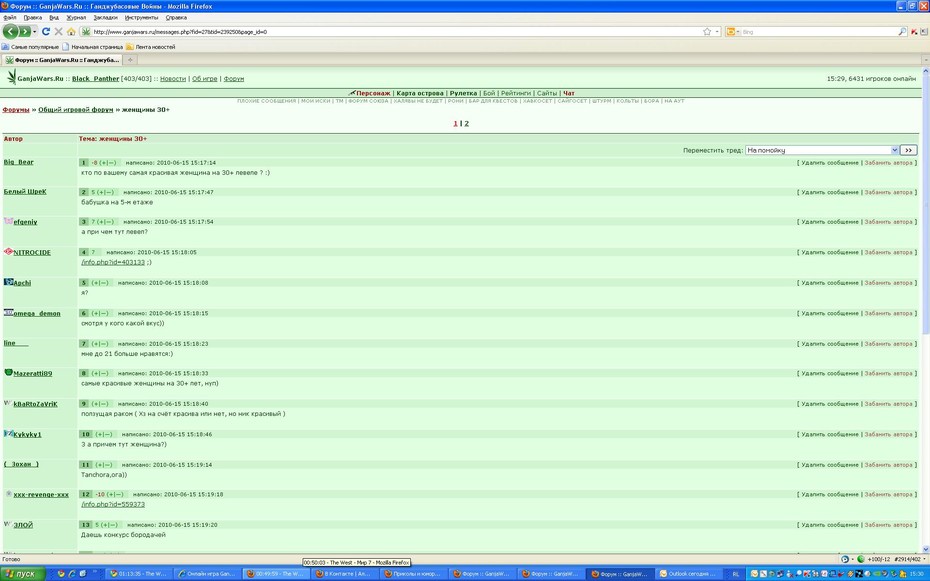Image resolution: width=930 pixels, height=581 pixels.
Task: Open NITROCIDE's syndicate icon
Action: tap(8, 251)
